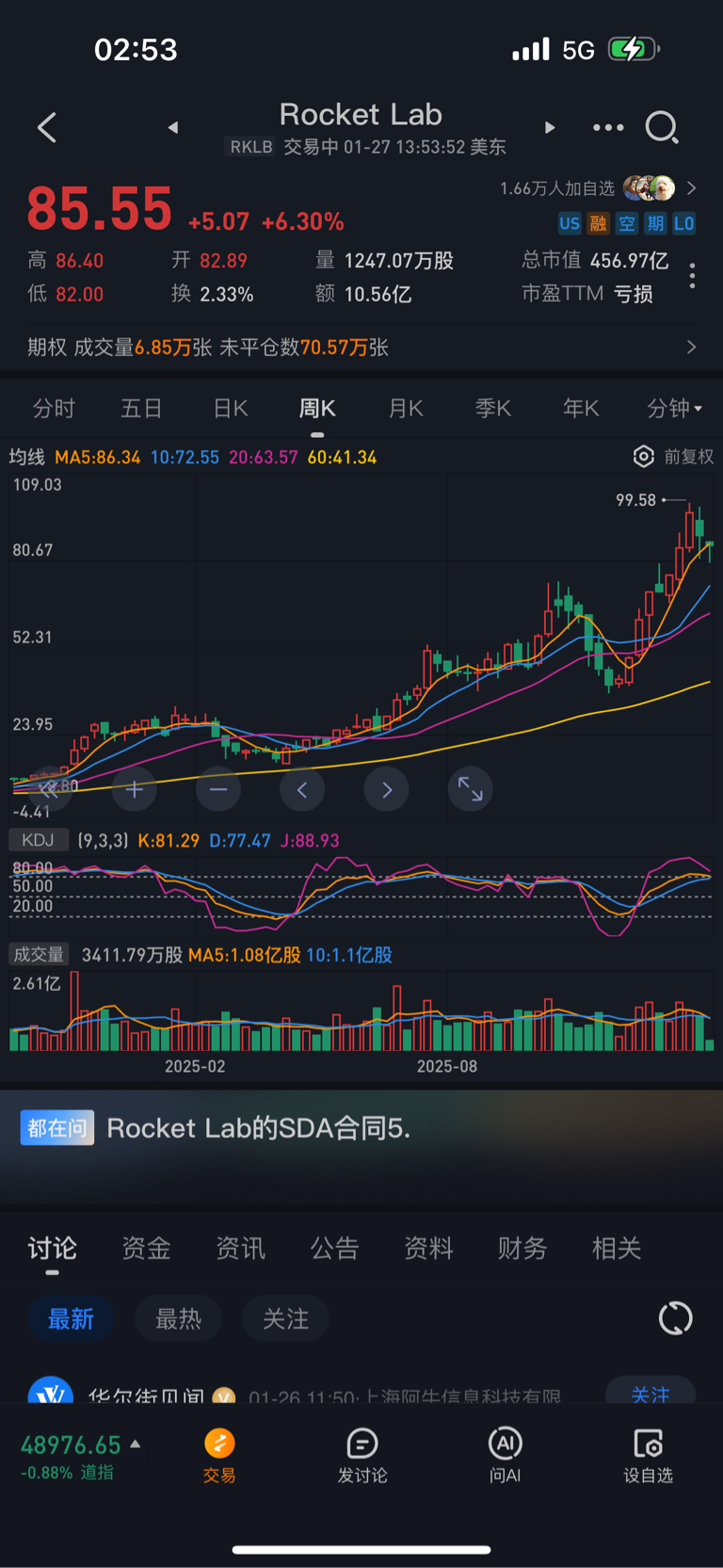Zoom in chart with plus button

click(134, 789)
